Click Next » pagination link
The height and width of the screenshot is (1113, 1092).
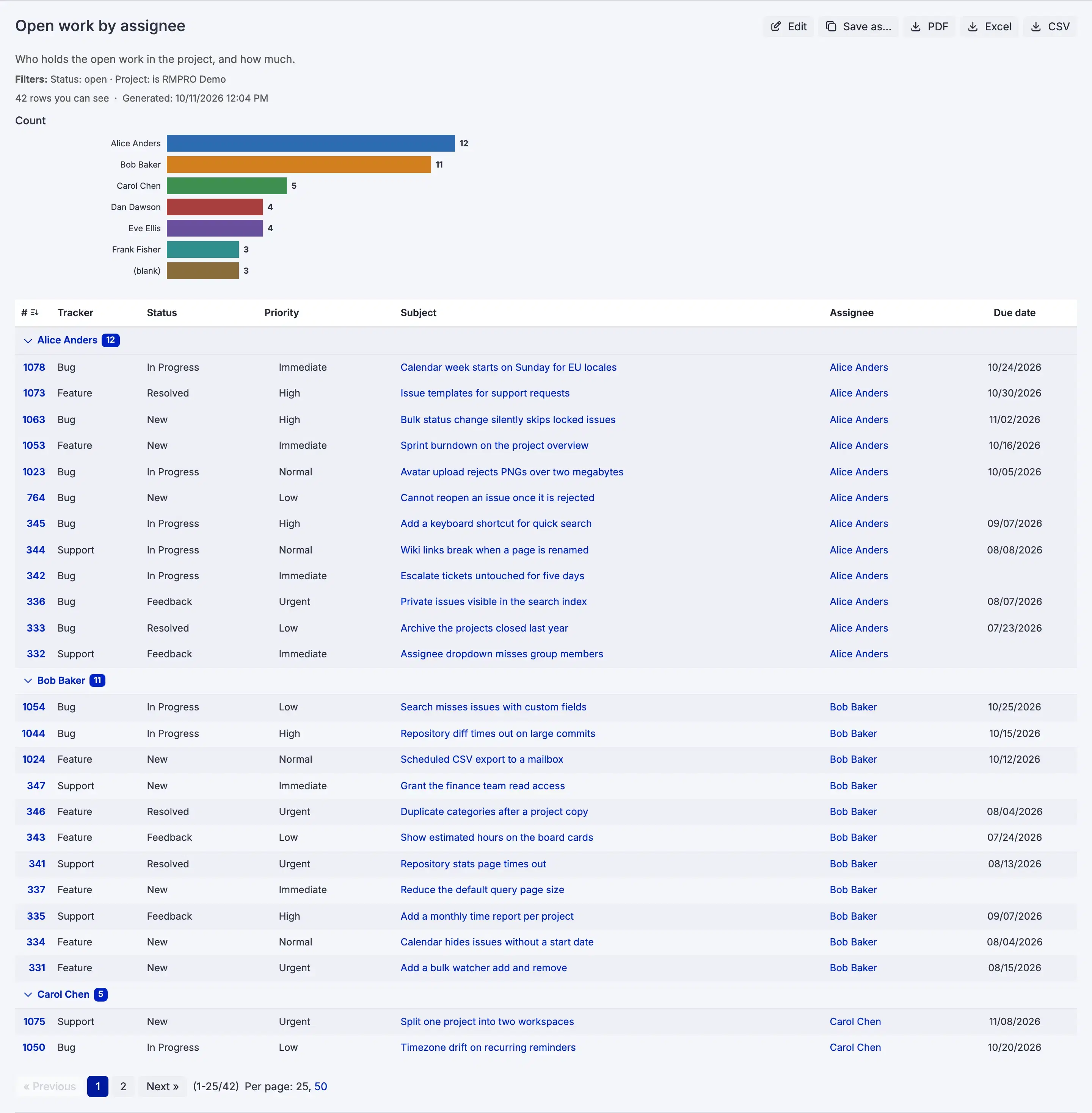(162, 1086)
